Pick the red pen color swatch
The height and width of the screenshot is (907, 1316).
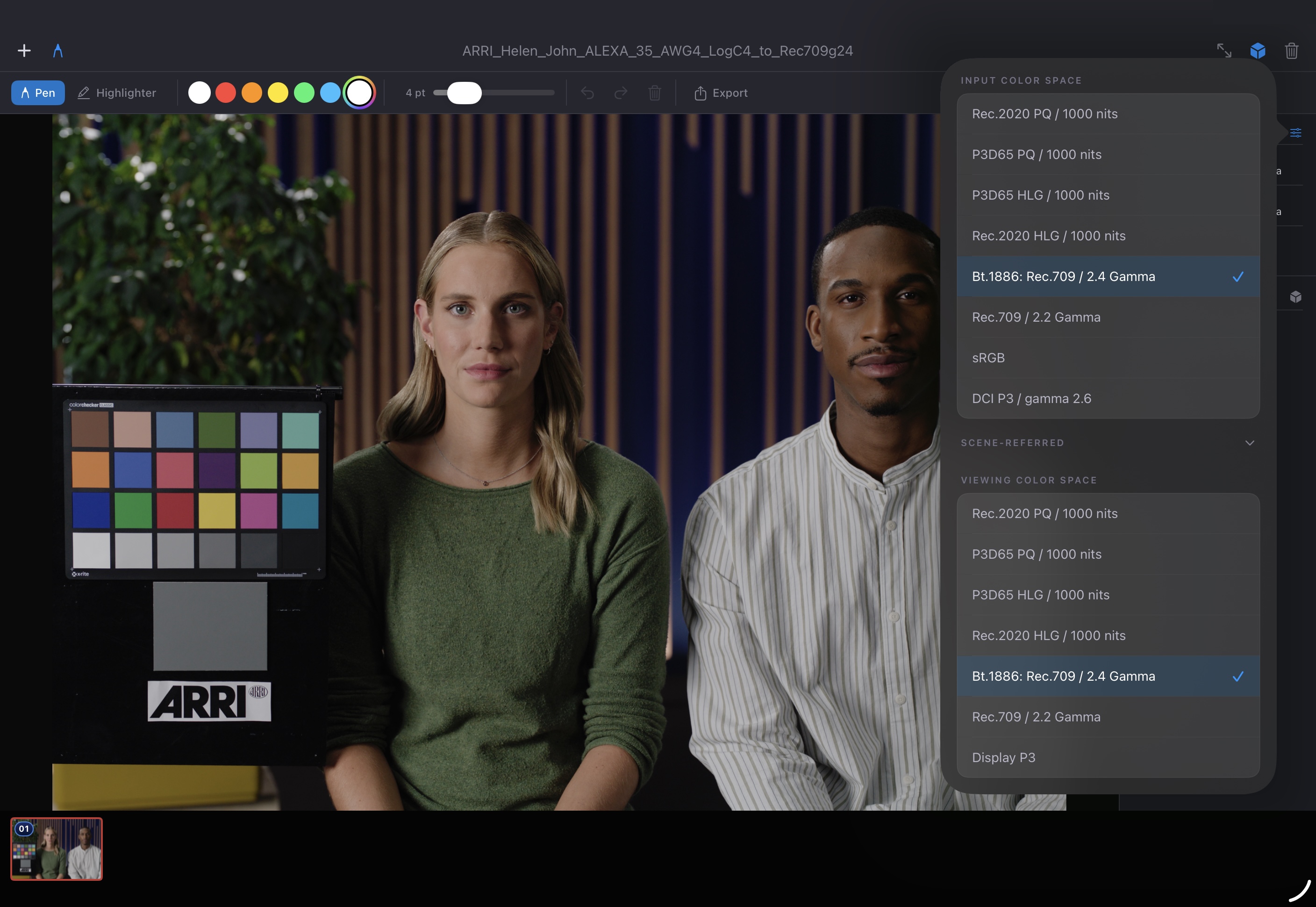(x=225, y=93)
